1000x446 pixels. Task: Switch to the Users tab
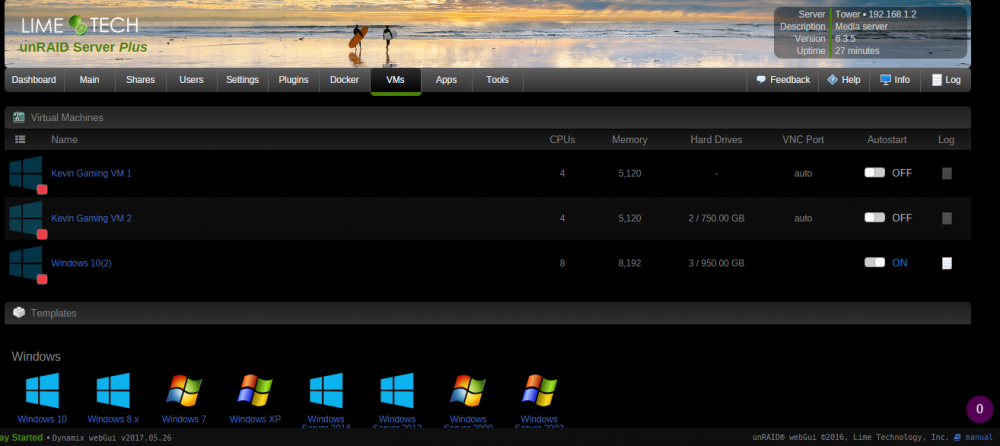(191, 80)
